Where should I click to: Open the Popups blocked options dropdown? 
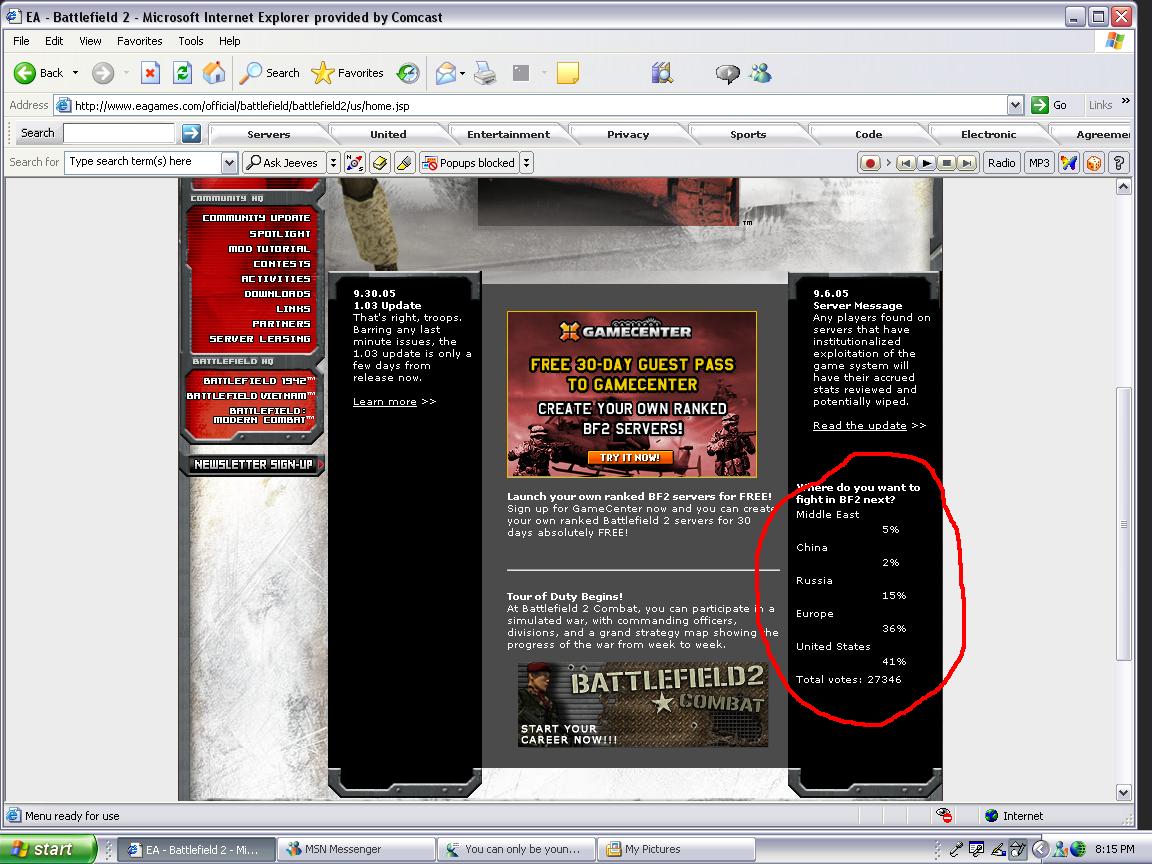[x=526, y=162]
